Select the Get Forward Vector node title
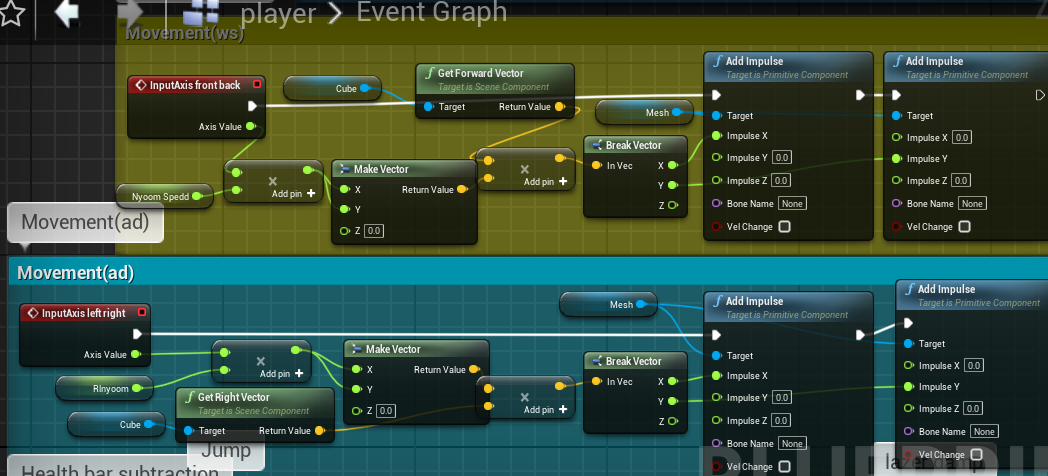1048x476 pixels. (481, 73)
